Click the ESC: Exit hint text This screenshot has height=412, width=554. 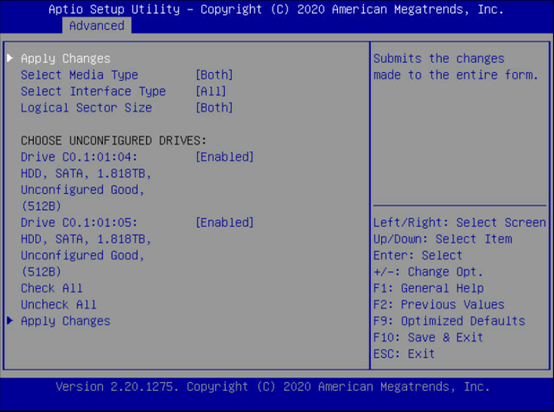[404, 354]
